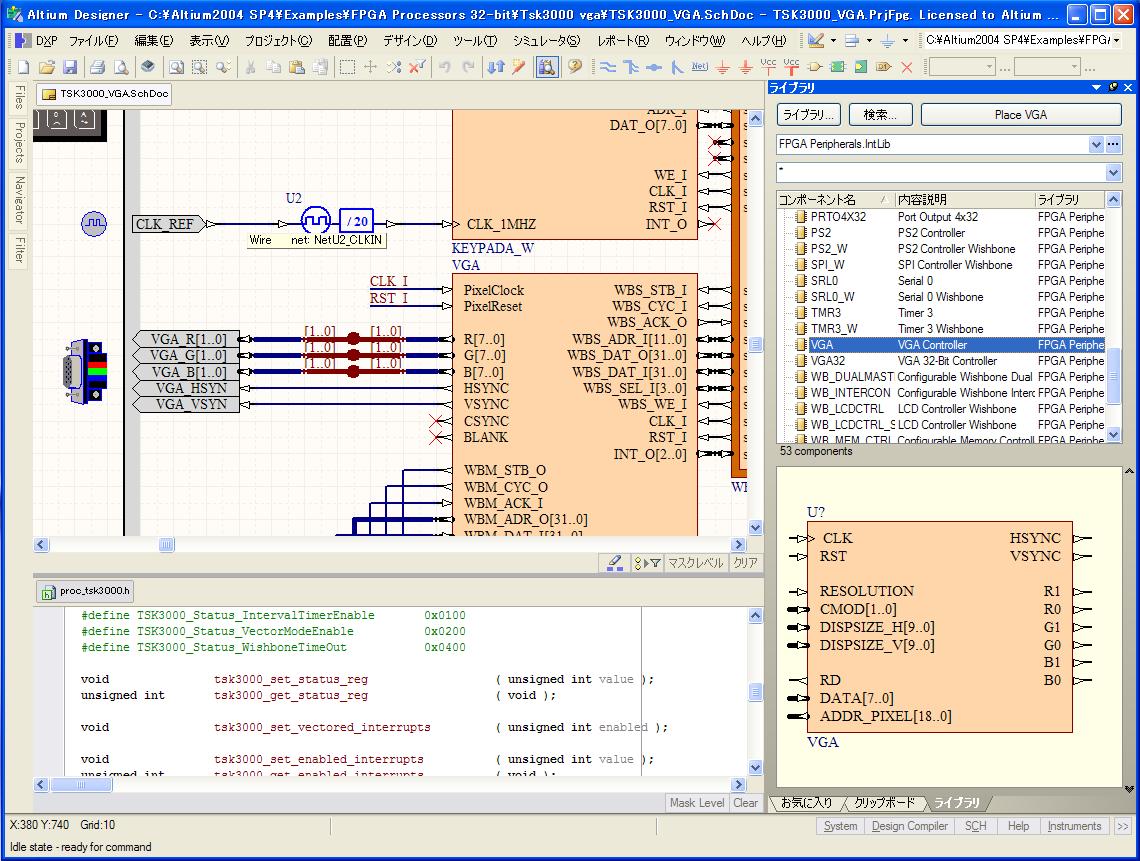Place a GND power port
Screen dimensions: 1140x861
pos(723,68)
